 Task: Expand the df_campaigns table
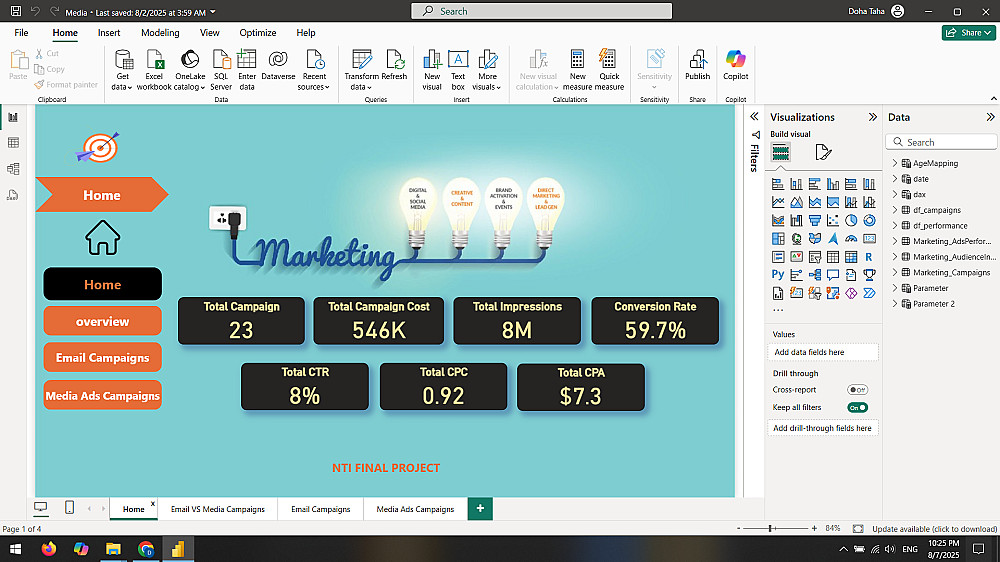[895, 210]
